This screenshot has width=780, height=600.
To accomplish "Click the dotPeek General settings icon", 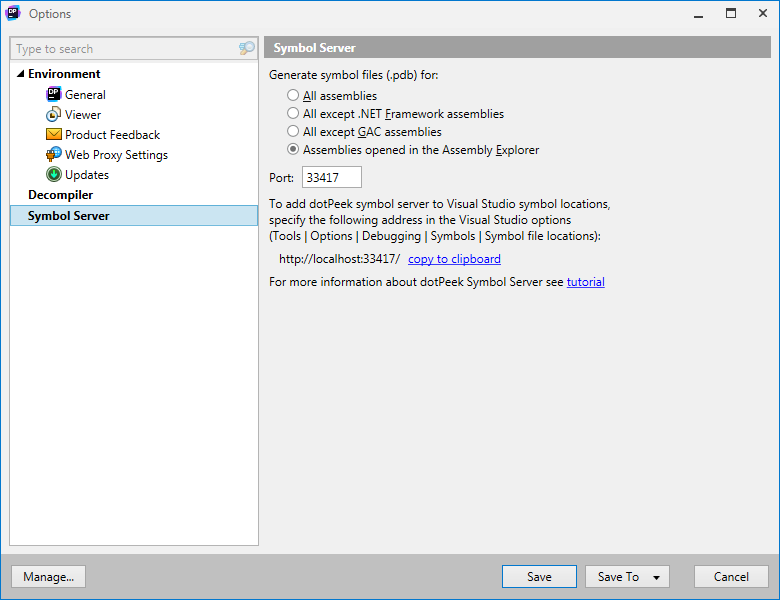I will tap(54, 94).
